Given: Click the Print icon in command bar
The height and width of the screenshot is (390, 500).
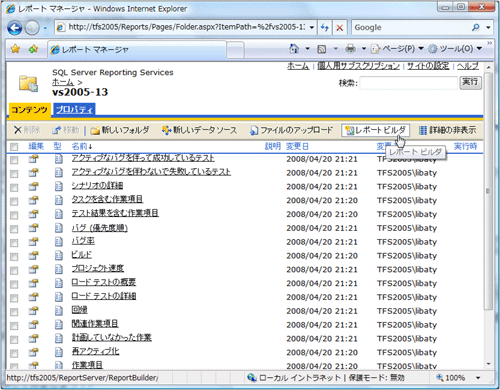Looking at the screenshot, I should pyautogui.click(x=350, y=49).
